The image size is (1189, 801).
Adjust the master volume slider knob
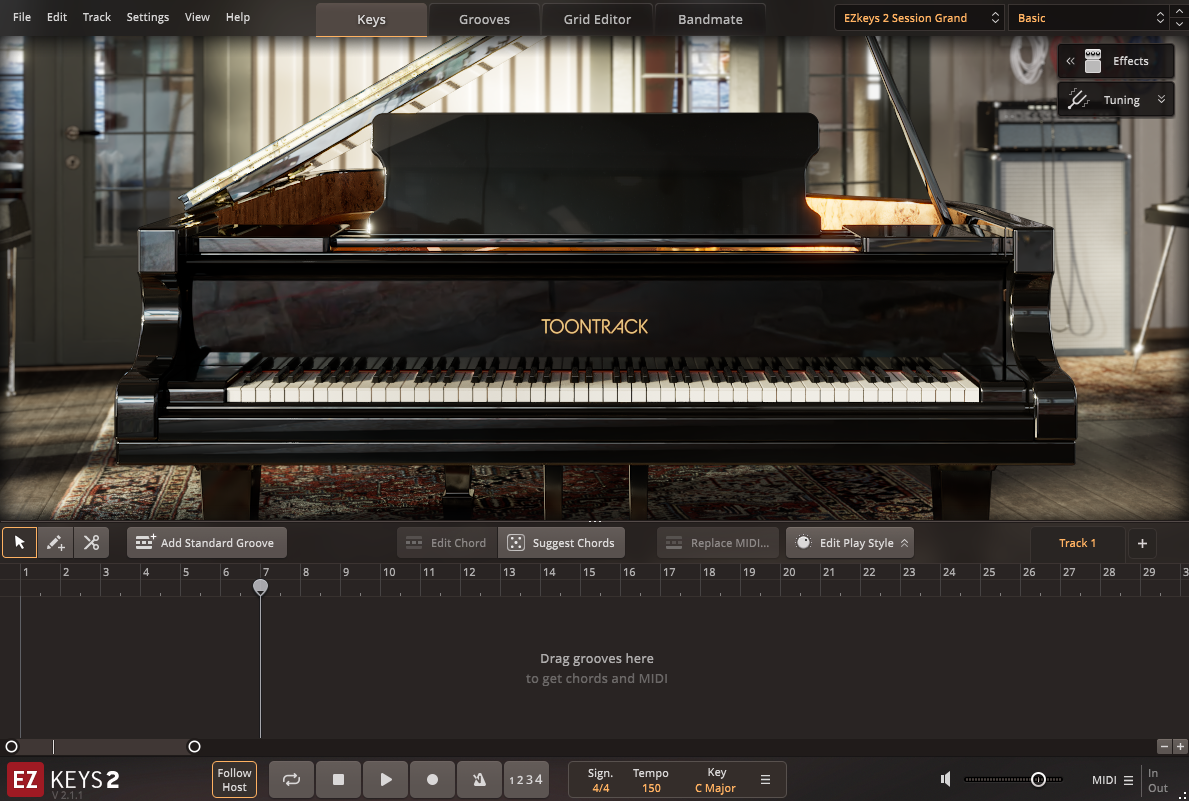1038,779
